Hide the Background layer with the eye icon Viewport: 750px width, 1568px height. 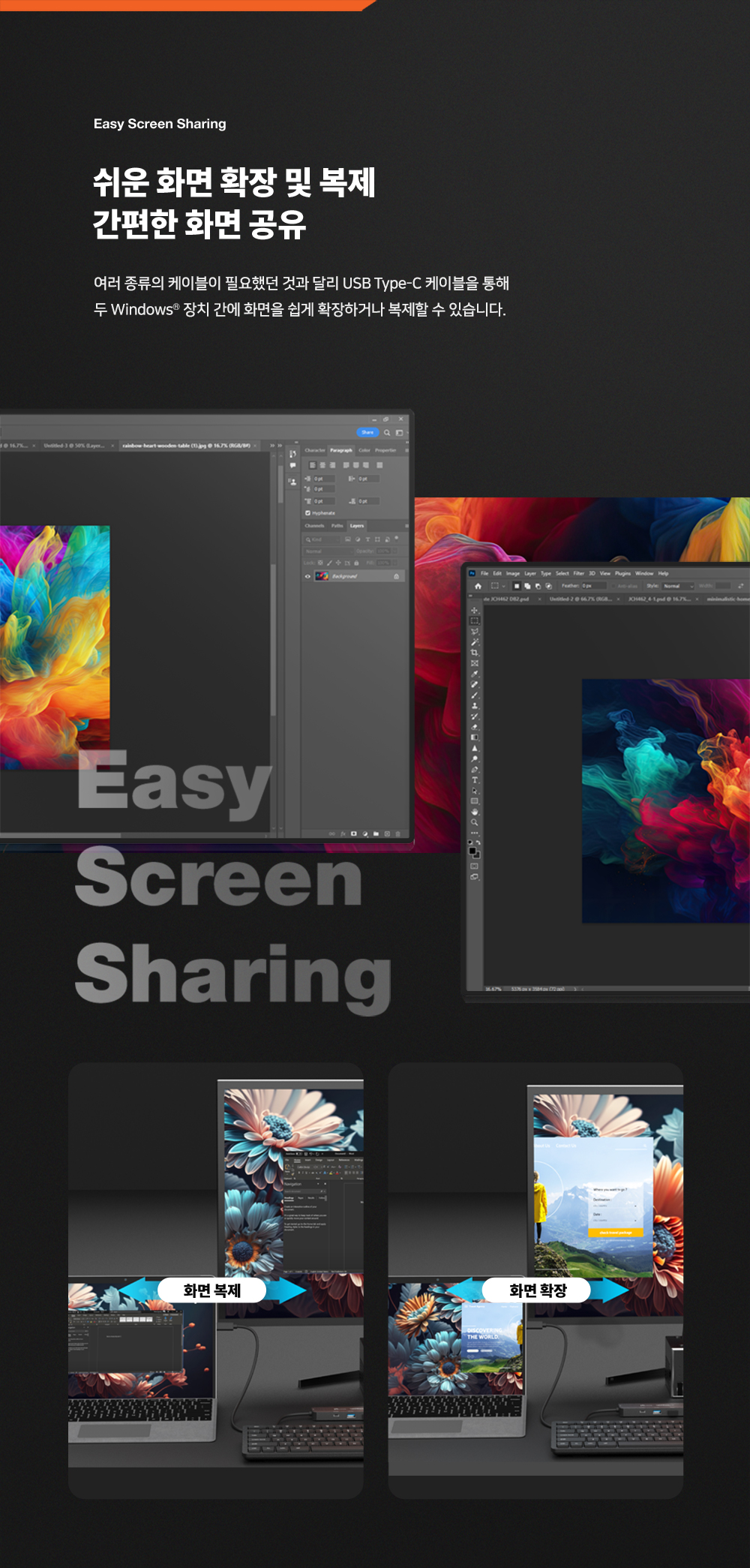pyautogui.click(x=307, y=576)
